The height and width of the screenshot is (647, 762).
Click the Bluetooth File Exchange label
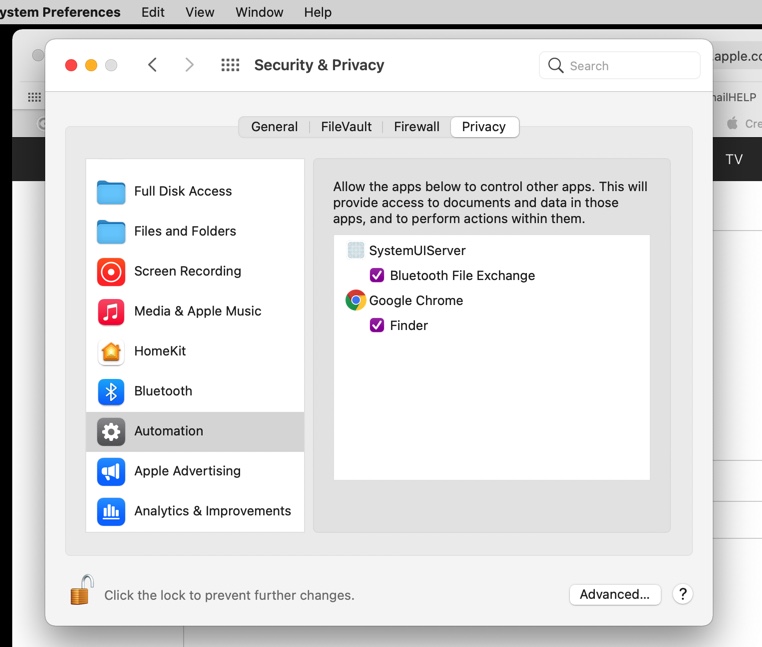pos(462,276)
